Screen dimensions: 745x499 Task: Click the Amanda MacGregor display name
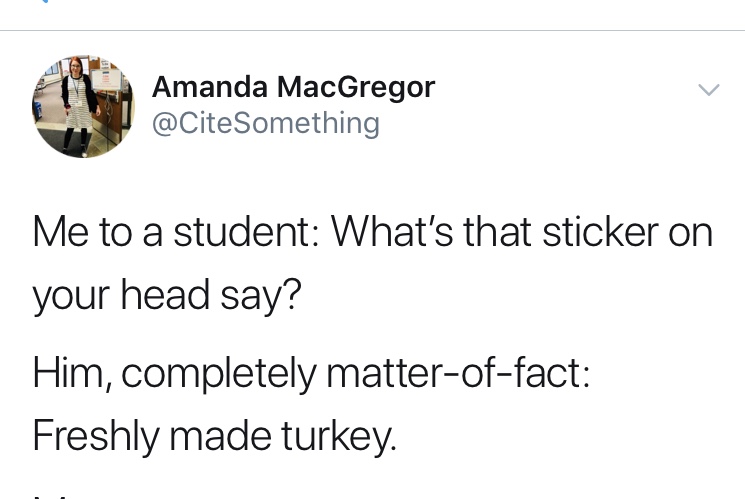coord(293,87)
